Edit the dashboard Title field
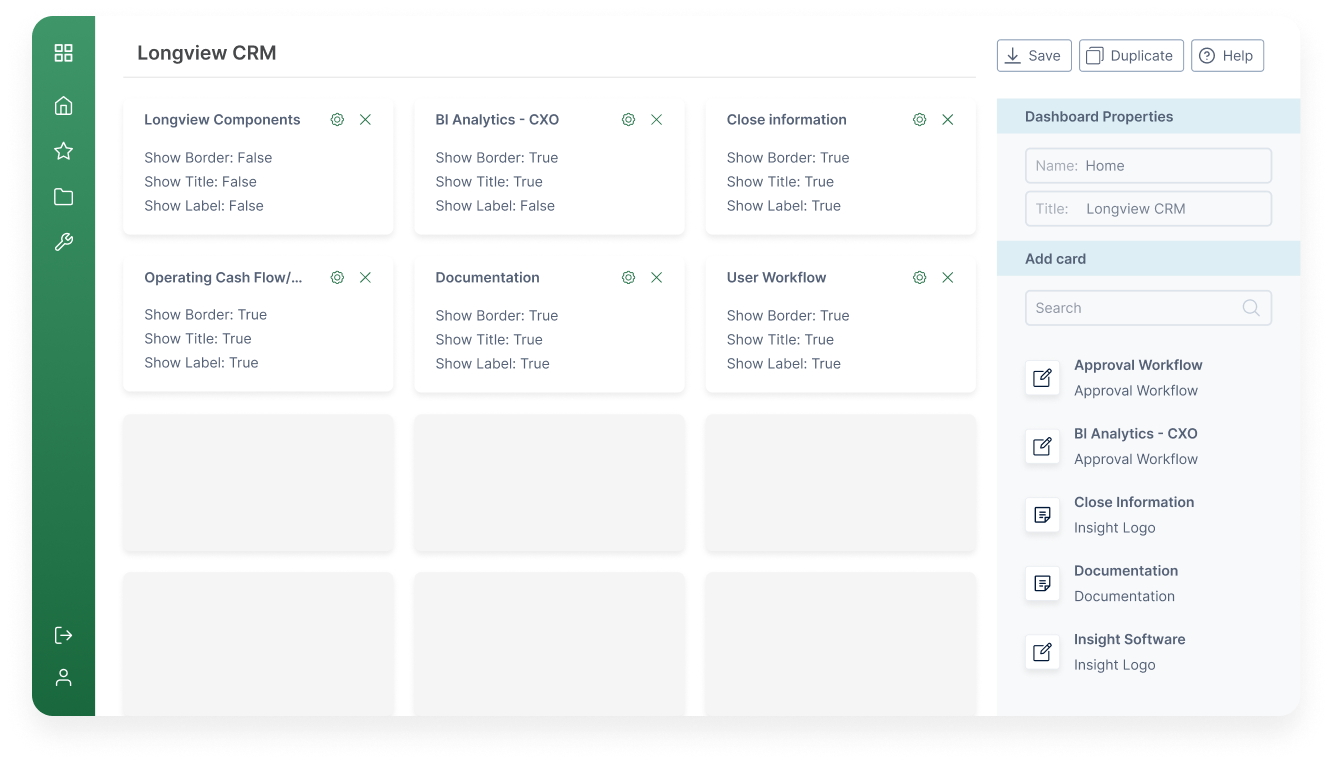The image size is (1333, 764). 1148,208
